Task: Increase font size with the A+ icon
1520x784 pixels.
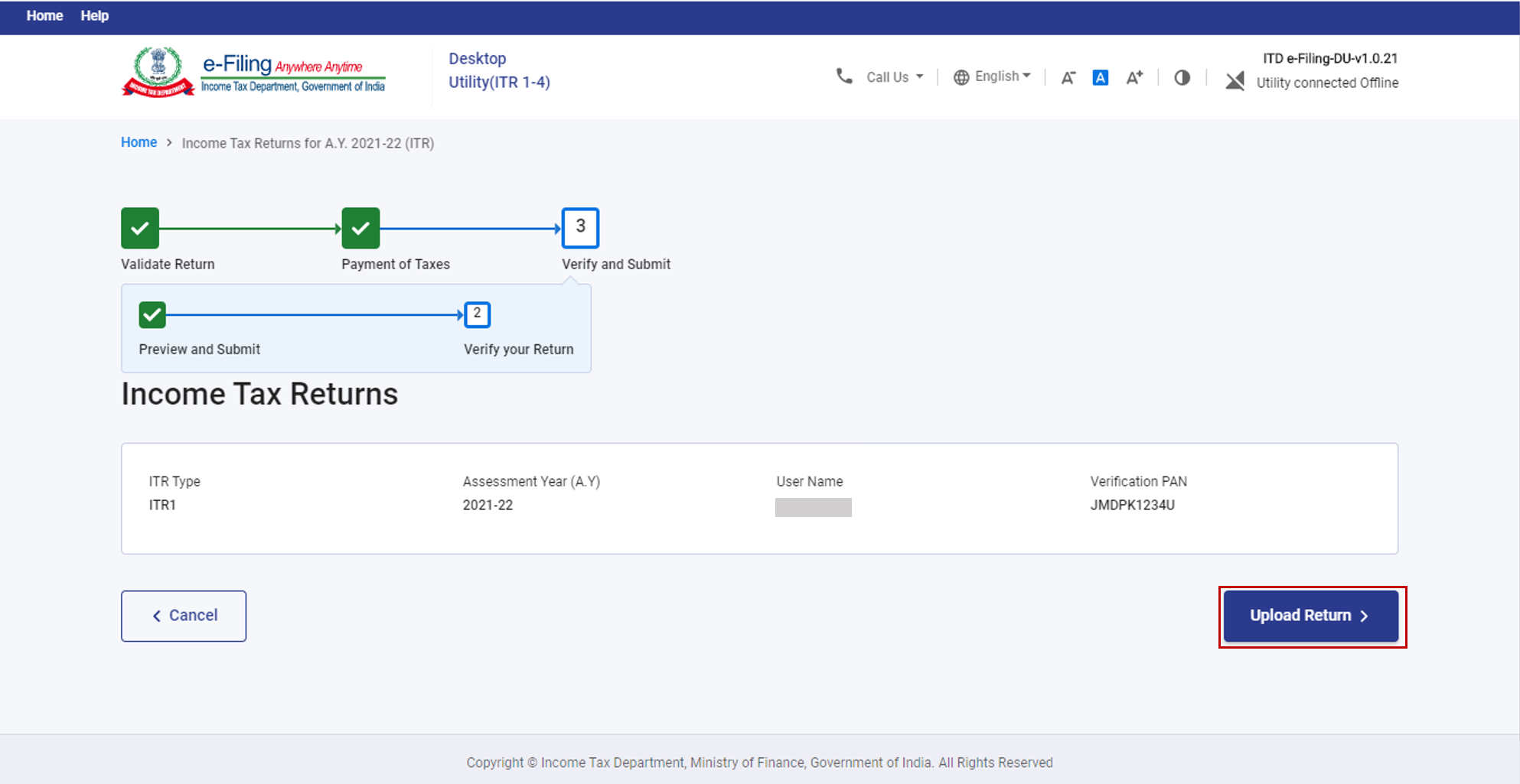Action: pos(1133,77)
